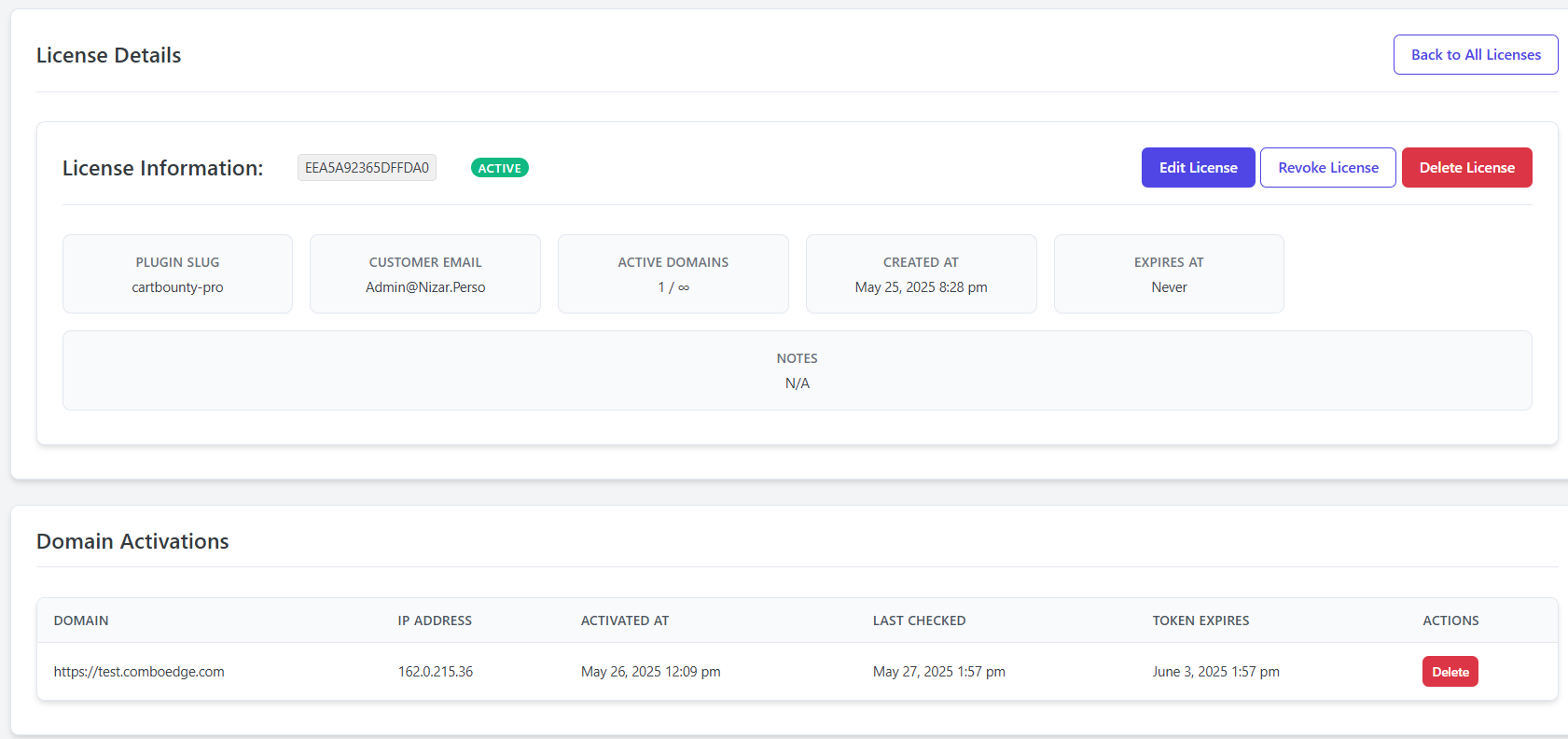Click the Active Domains count card
This screenshot has width=1568, height=739.
(x=673, y=274)
